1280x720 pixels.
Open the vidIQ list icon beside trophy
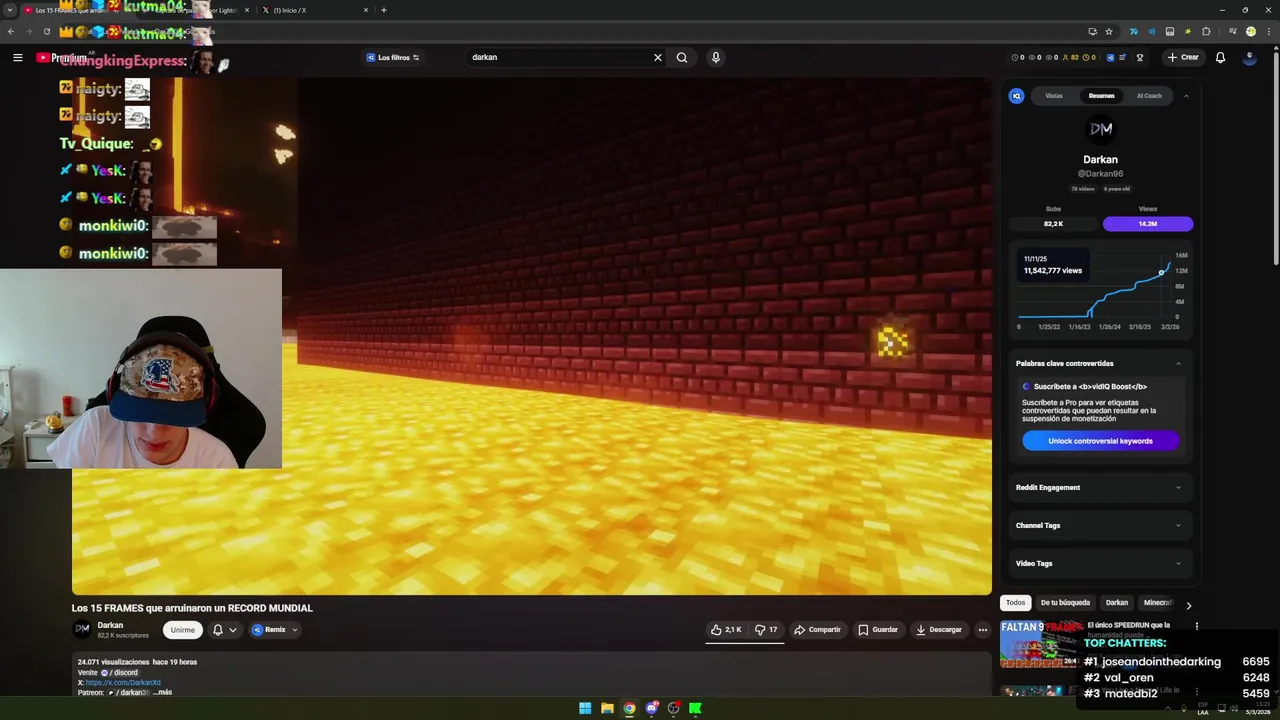point(1123,57)
